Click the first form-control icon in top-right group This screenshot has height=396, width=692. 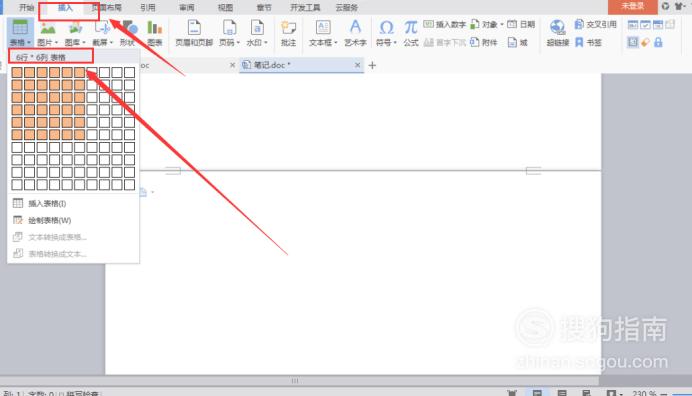[x=632, y=25]
